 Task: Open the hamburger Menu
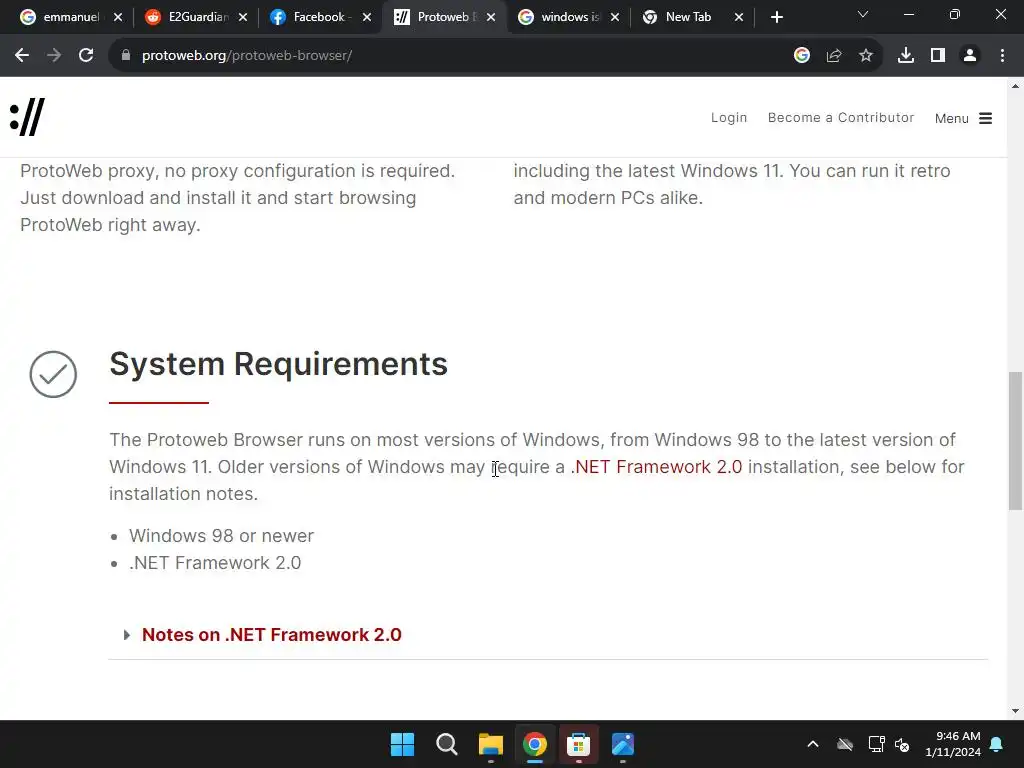[x=963, y=118]
